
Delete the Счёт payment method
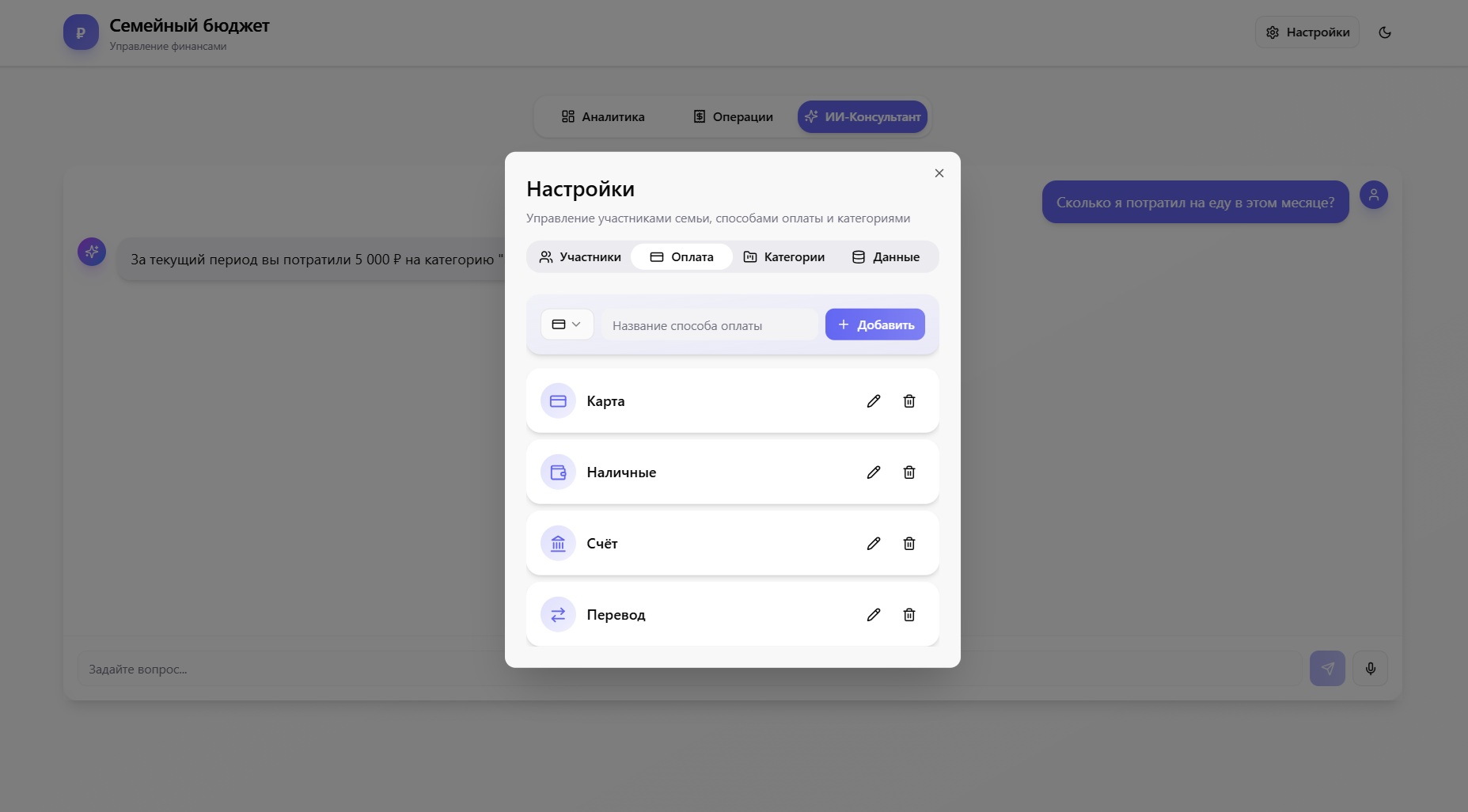point(909,544)
